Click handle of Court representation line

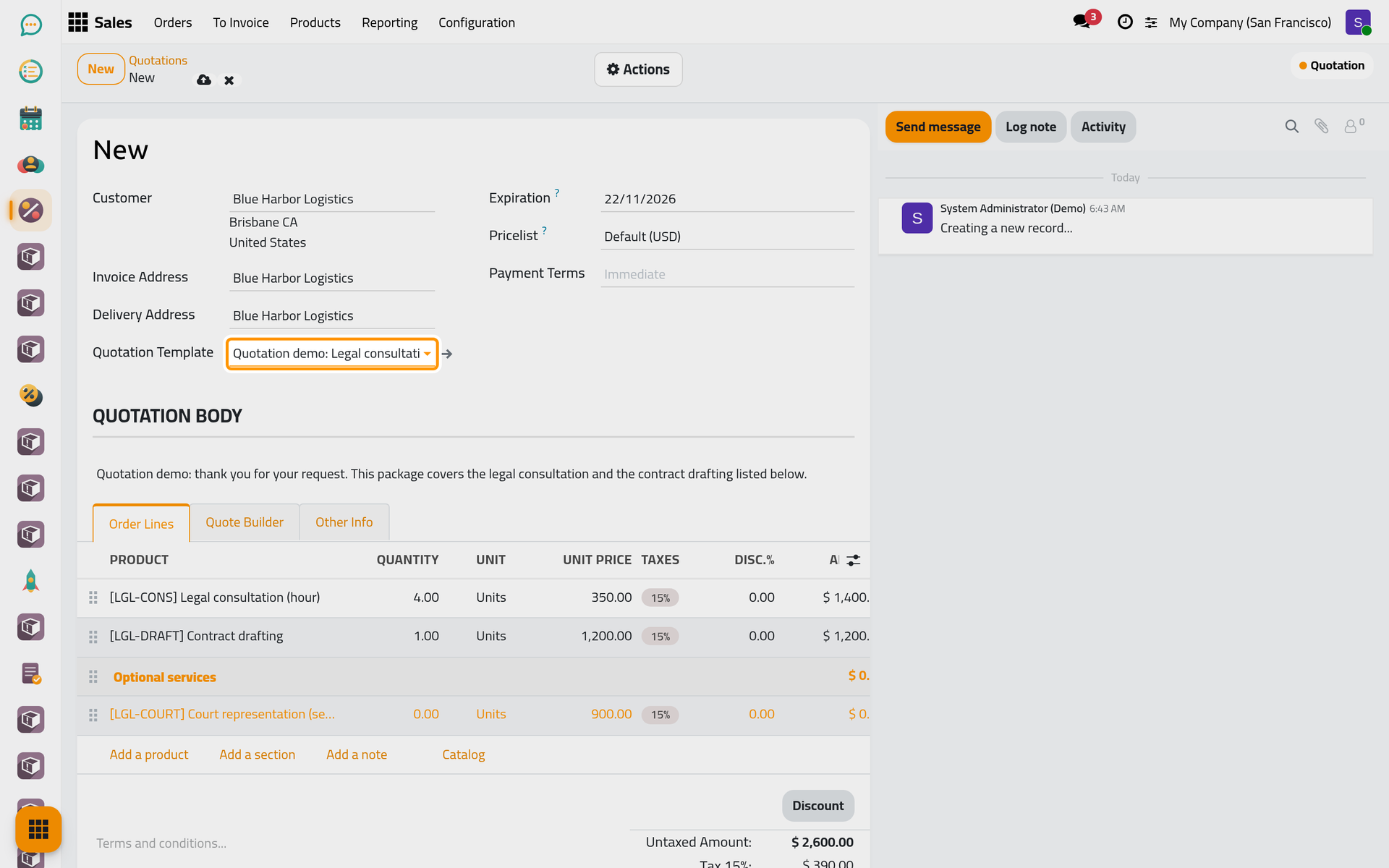[x=93, y=715]
